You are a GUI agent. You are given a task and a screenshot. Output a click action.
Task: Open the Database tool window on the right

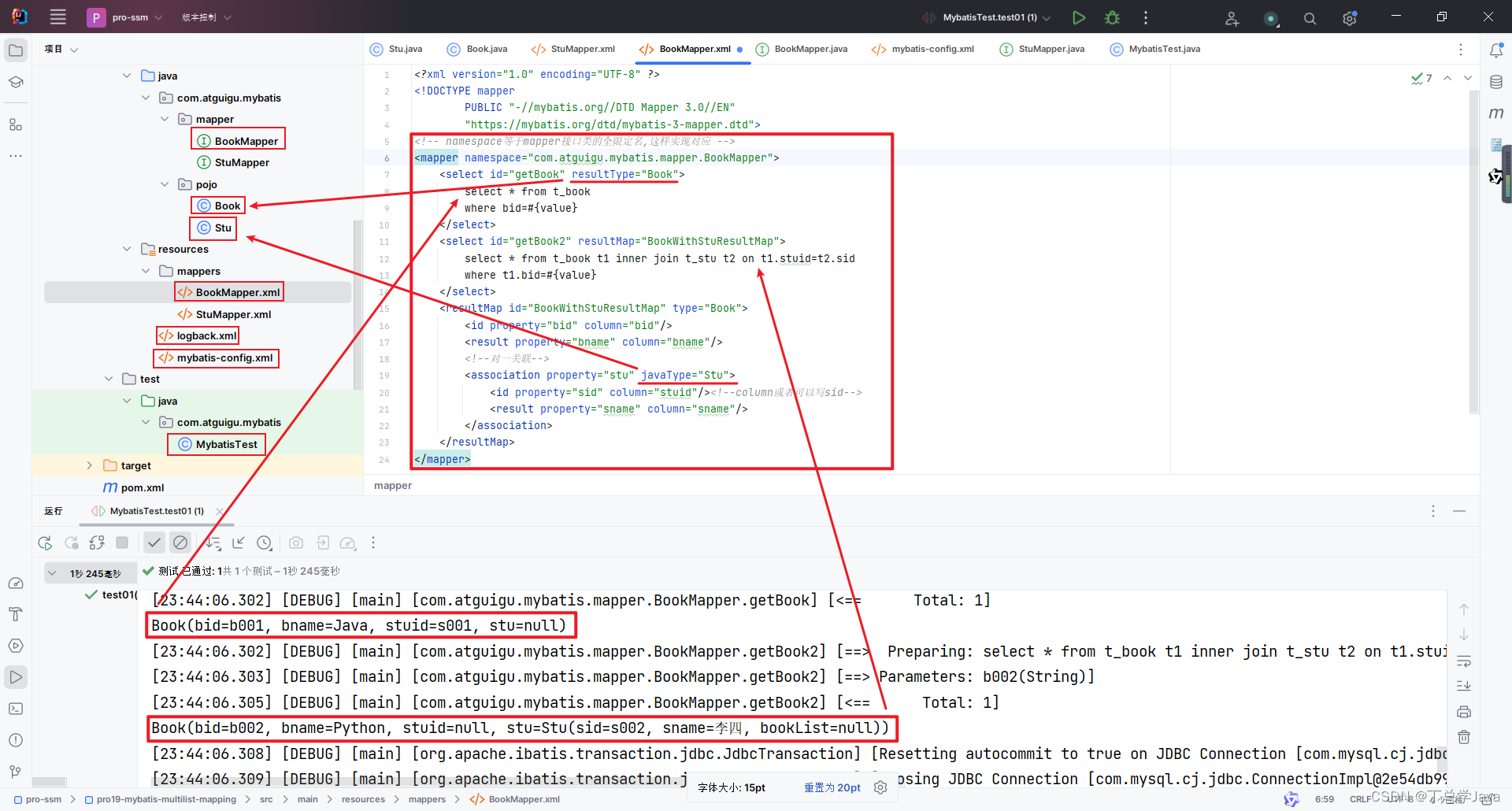[1495, 81]
